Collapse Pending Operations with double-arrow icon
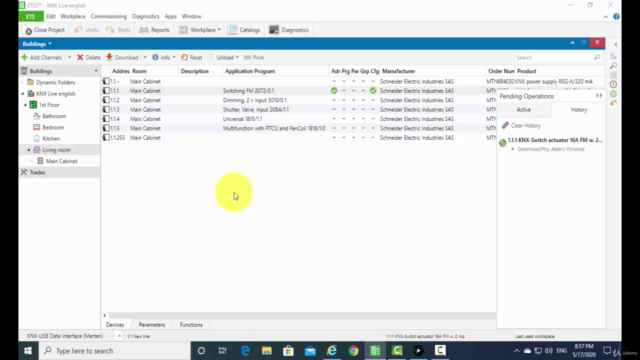The width and height of the screenshot is (640, 360). click(599, 96)
